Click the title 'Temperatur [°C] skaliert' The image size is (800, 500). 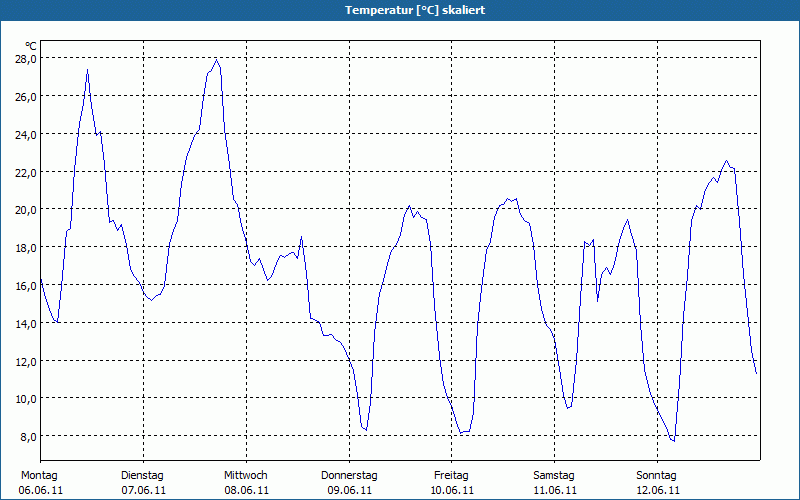coord(415,10)
